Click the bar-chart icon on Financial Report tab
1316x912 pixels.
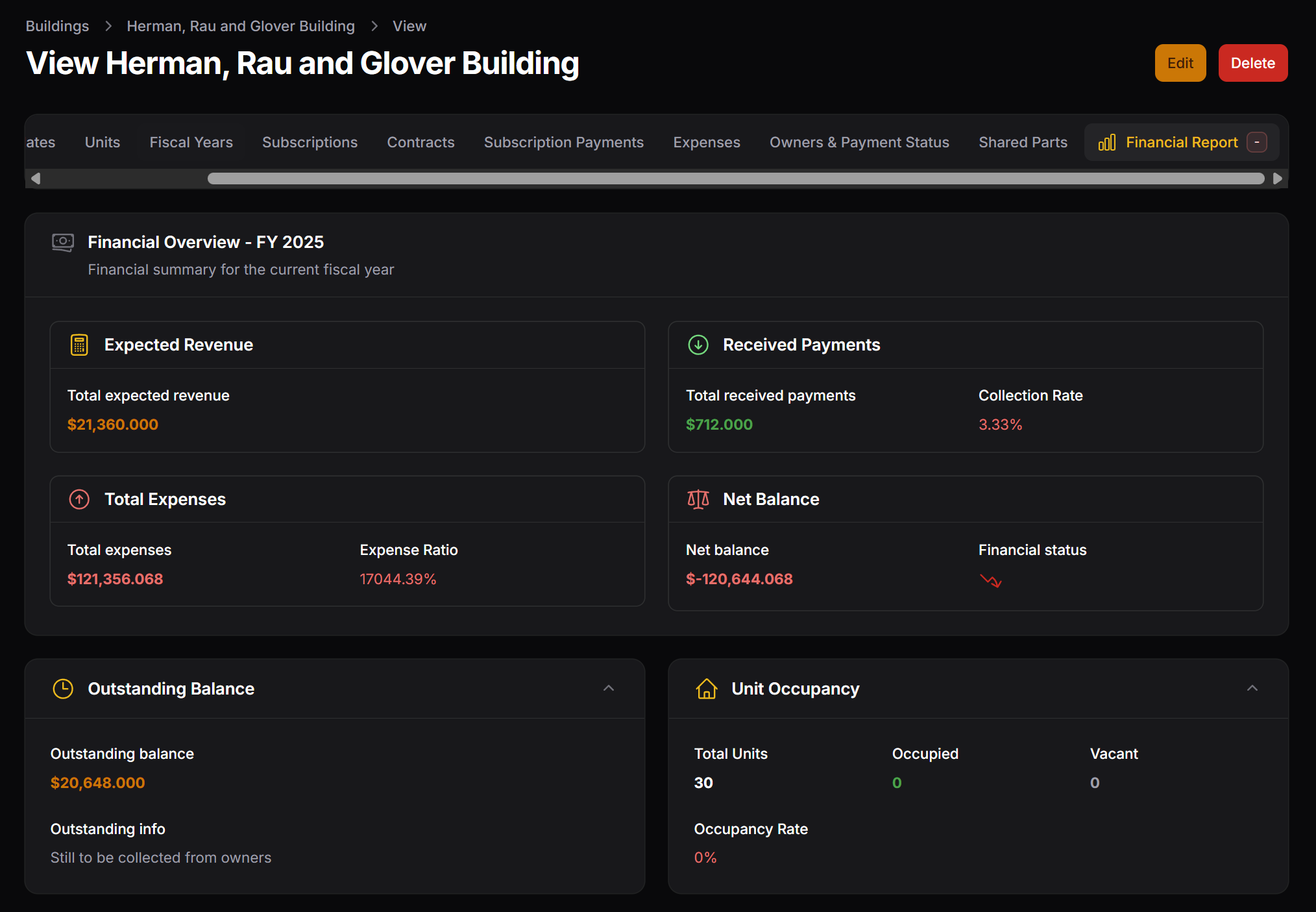pyautogui.click(x=1106, y=142)
